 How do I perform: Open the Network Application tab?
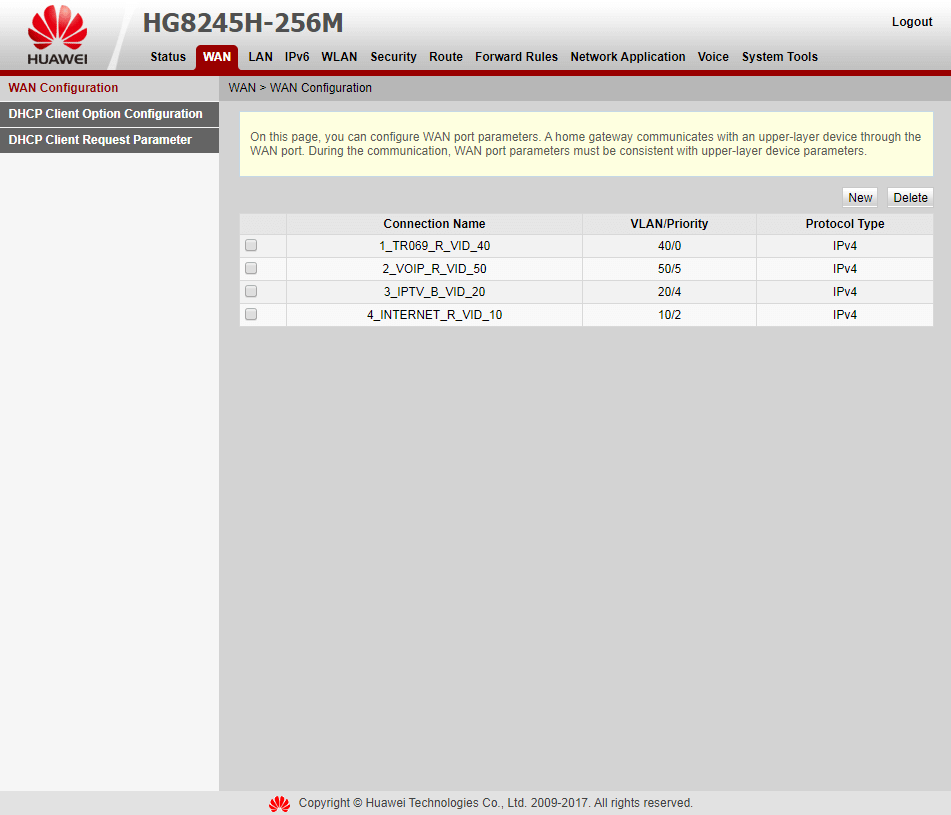coord(627,57)
